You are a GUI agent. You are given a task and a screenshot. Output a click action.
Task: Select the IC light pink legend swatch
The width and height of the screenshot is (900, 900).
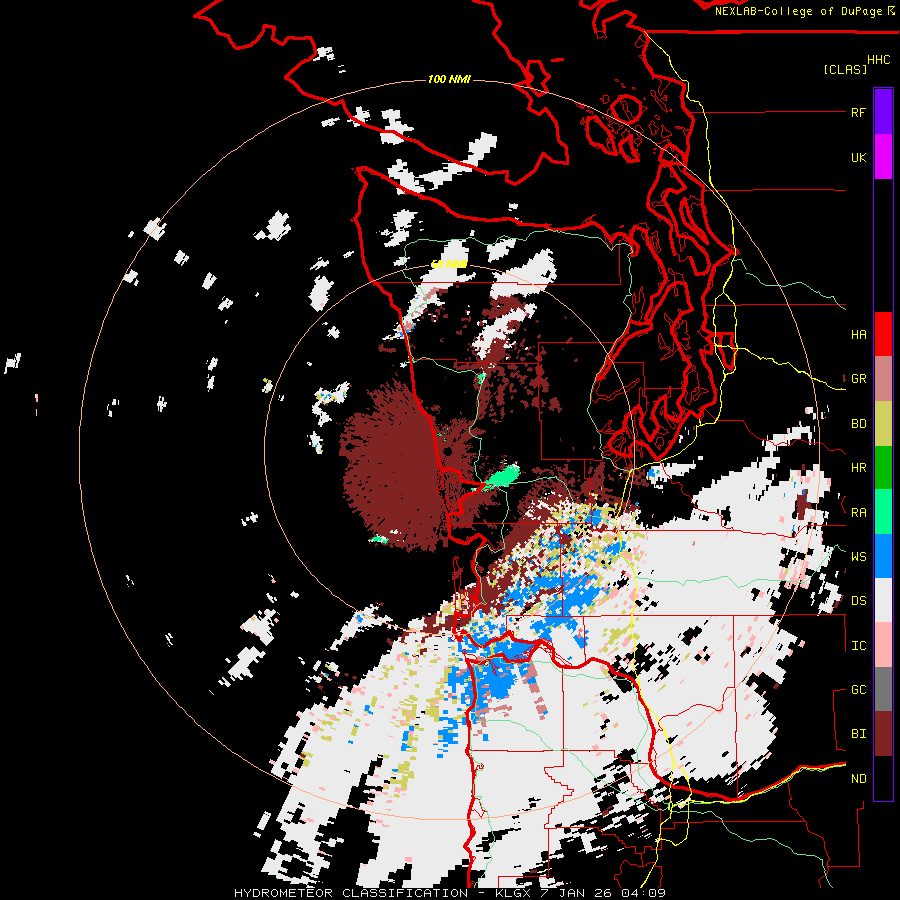click(x=883, y=645)
